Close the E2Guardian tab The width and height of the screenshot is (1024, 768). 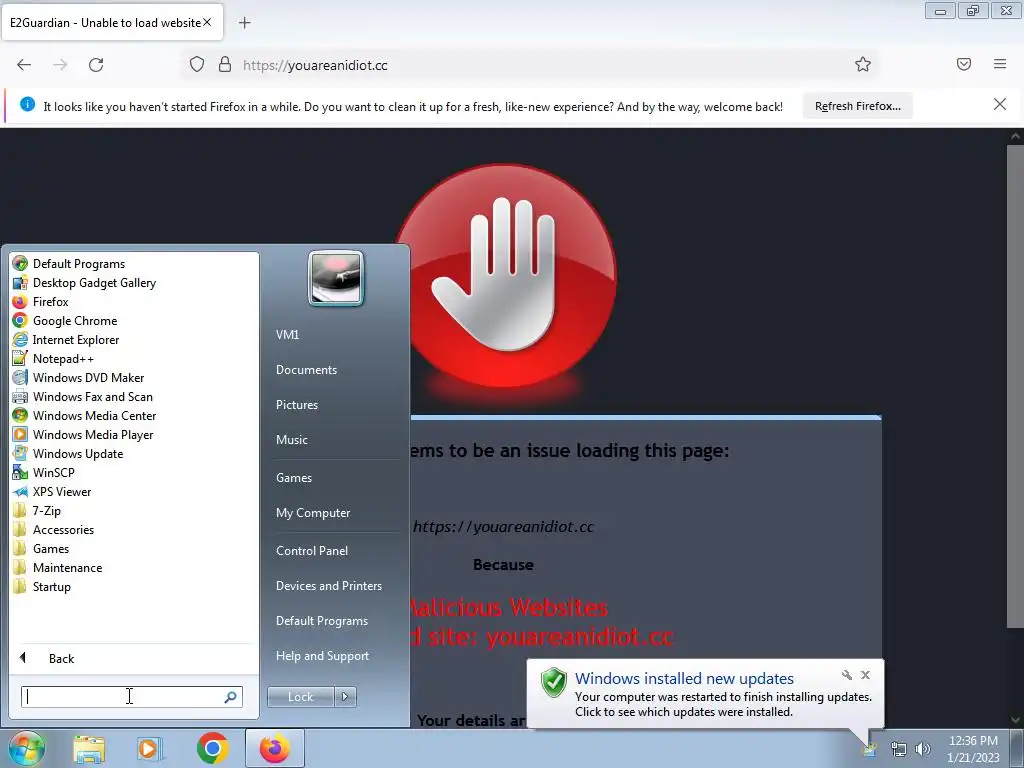[207, 22]
